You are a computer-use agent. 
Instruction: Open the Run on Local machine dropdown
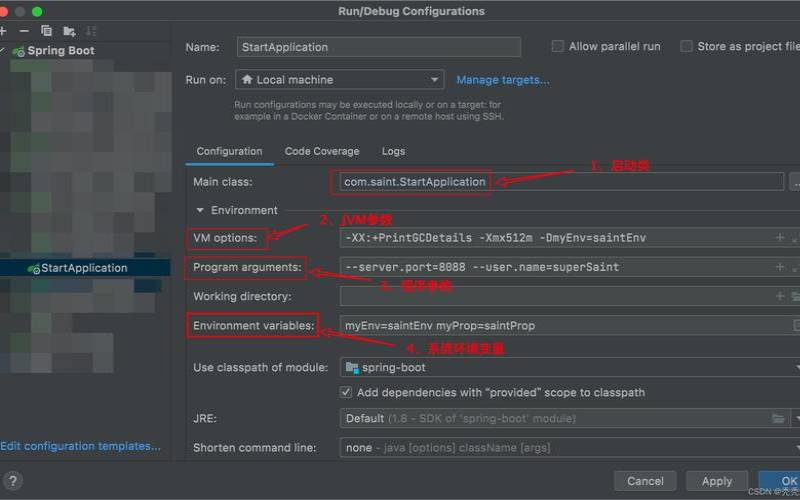(x=340, y=80)
